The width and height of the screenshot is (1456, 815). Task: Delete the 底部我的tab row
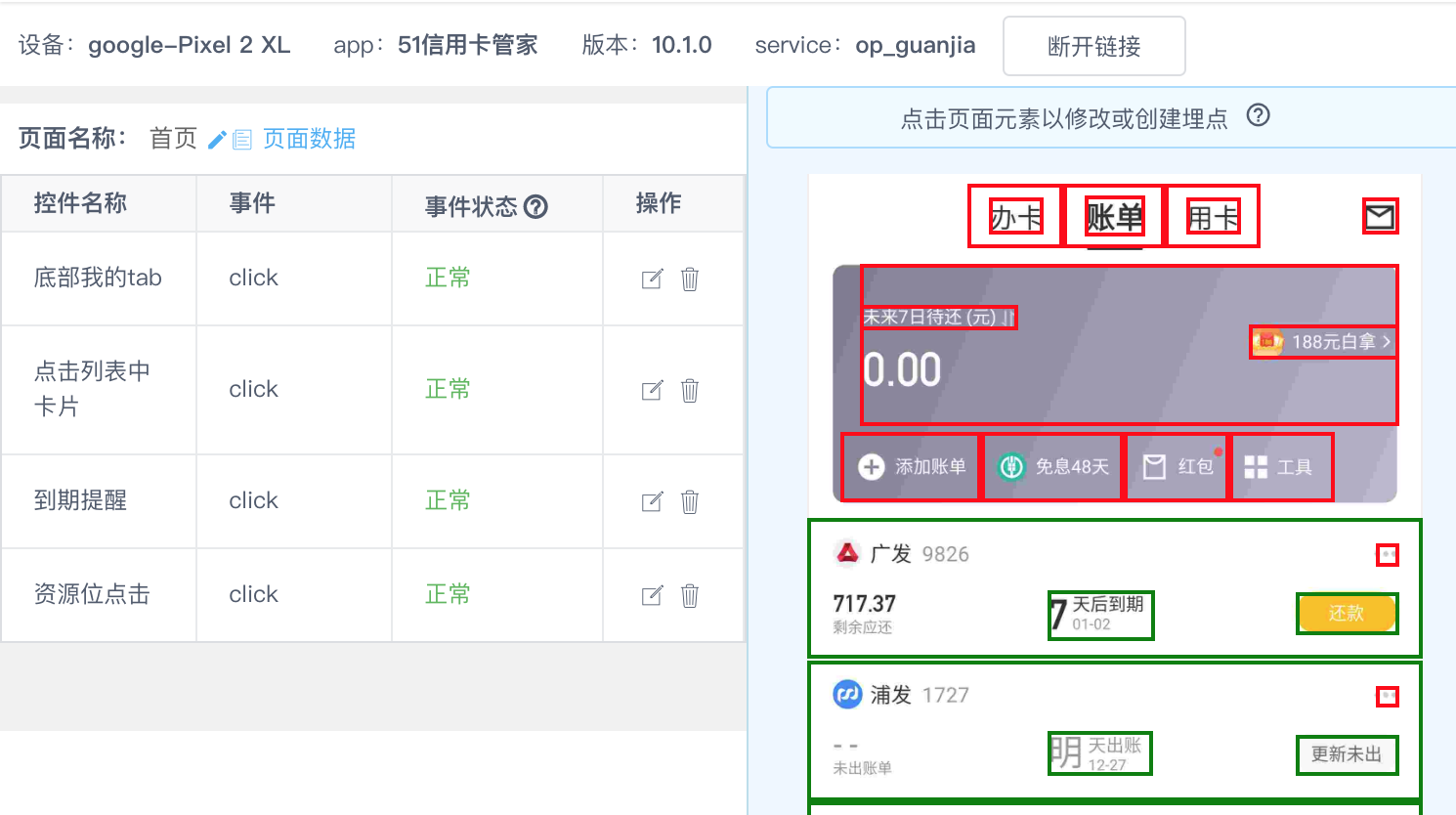click(x=690, y=279)
